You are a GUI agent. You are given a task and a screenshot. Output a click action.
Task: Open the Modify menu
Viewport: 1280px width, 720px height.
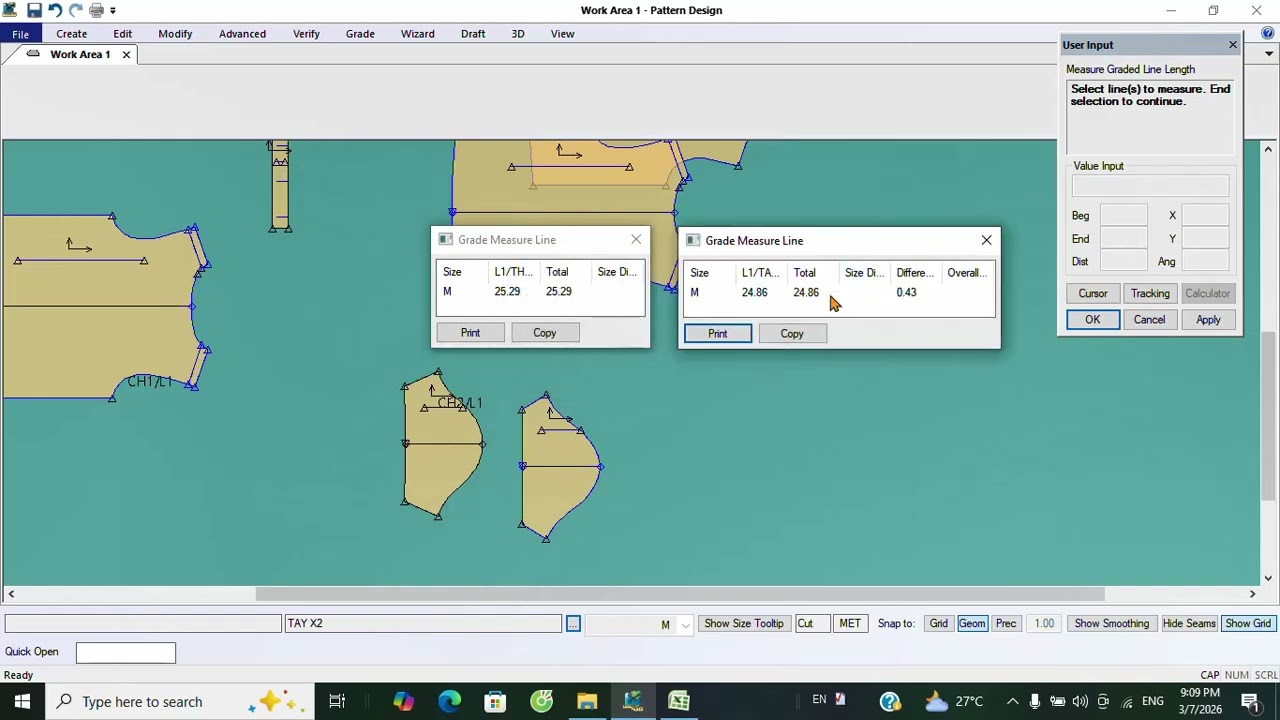(x=175, y=34)
